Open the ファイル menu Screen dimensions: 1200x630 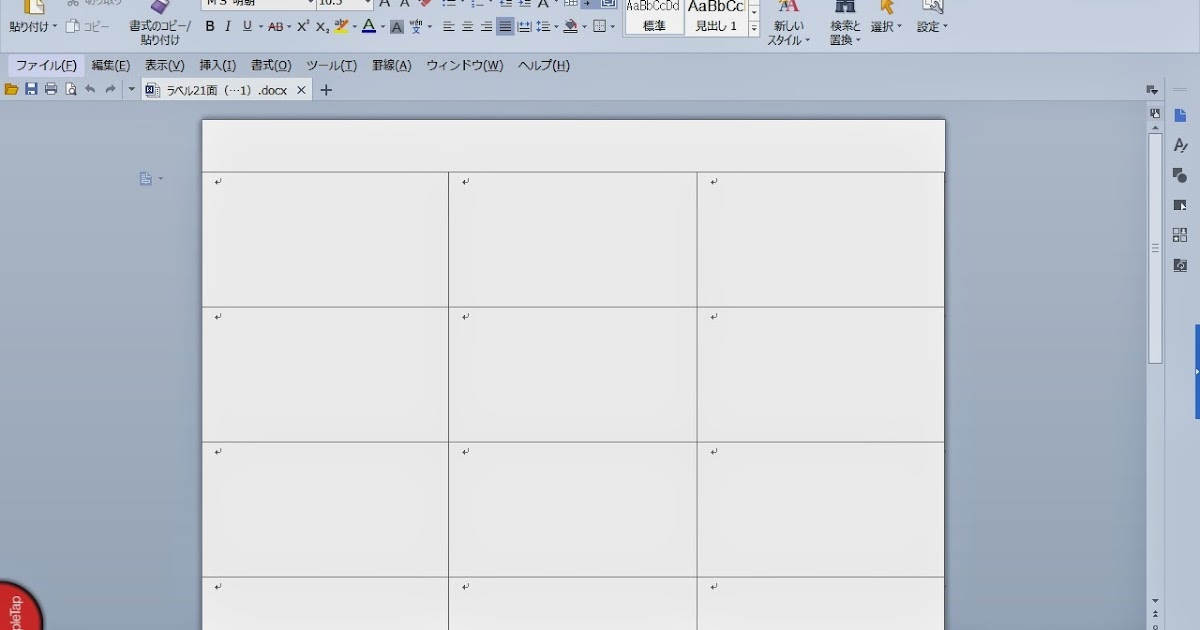[x=46, y=66]
